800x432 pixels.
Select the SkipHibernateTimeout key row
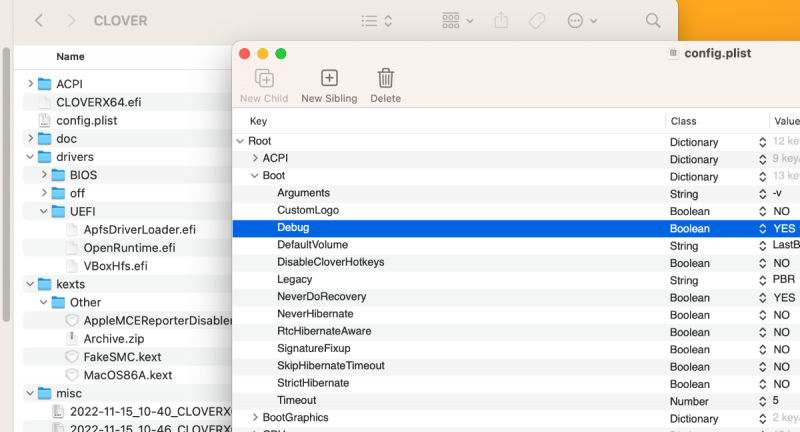tap(516, 367)
